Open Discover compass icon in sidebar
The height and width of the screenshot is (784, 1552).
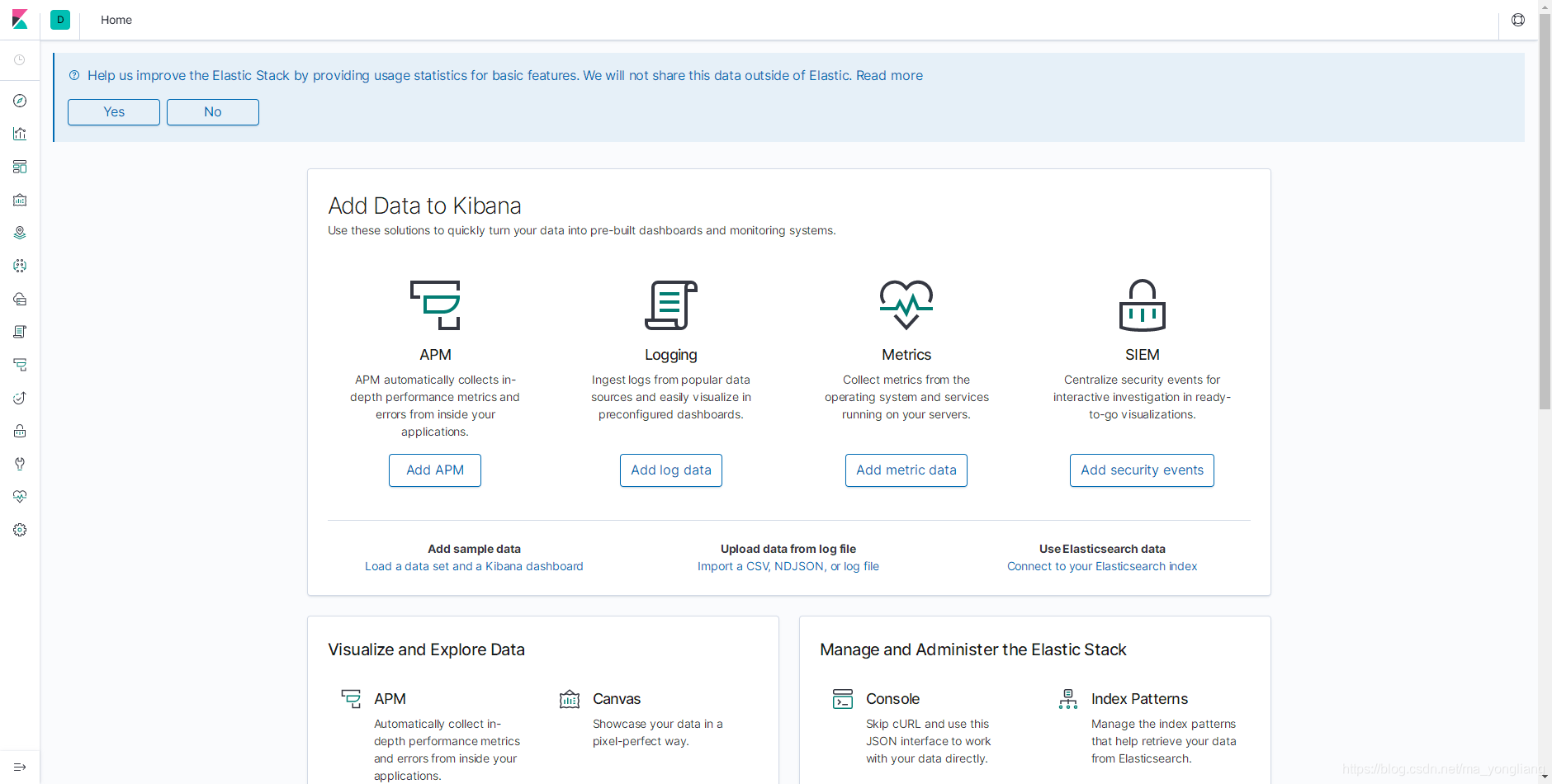click(20, 101)
